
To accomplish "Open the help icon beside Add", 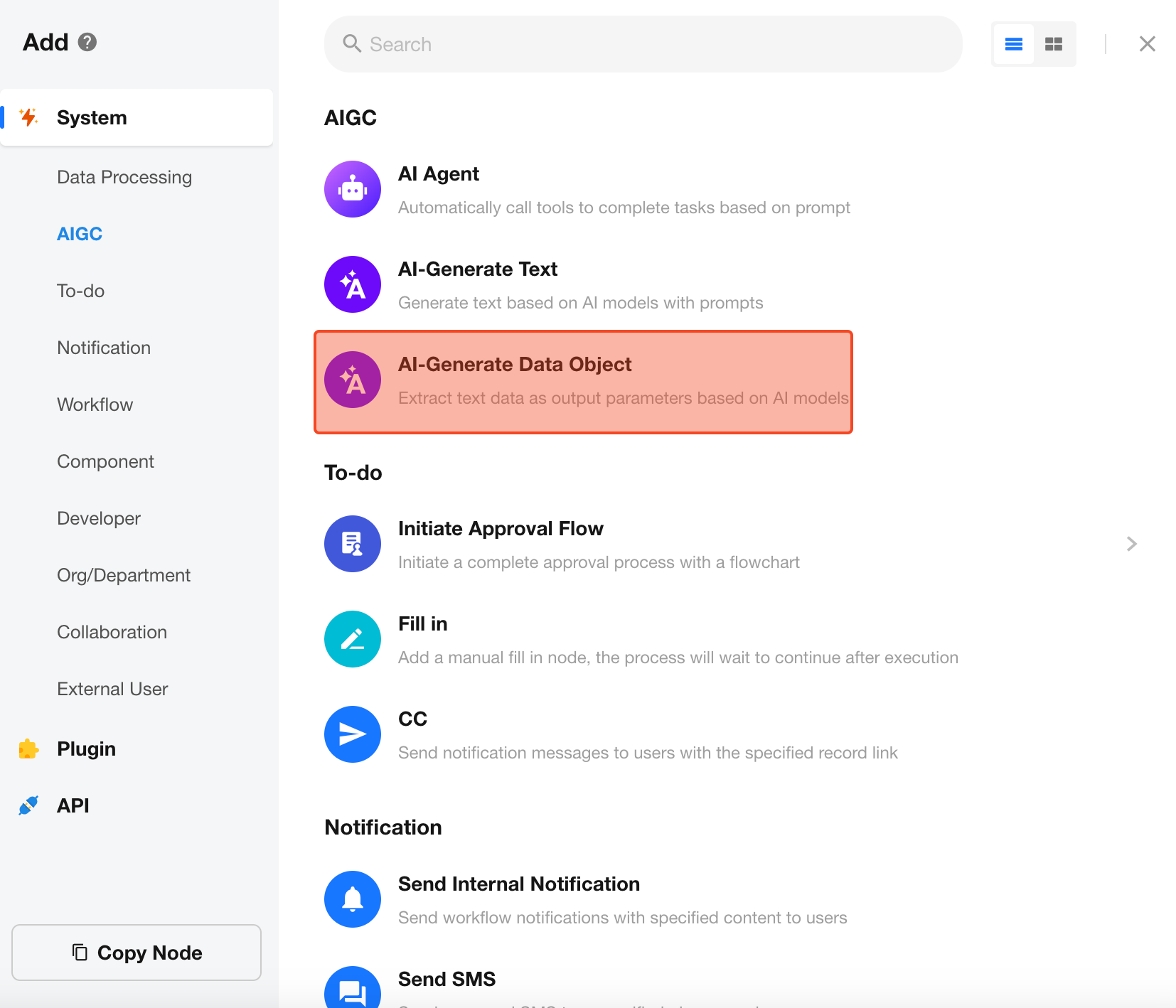I will click(x=87, y=42).
